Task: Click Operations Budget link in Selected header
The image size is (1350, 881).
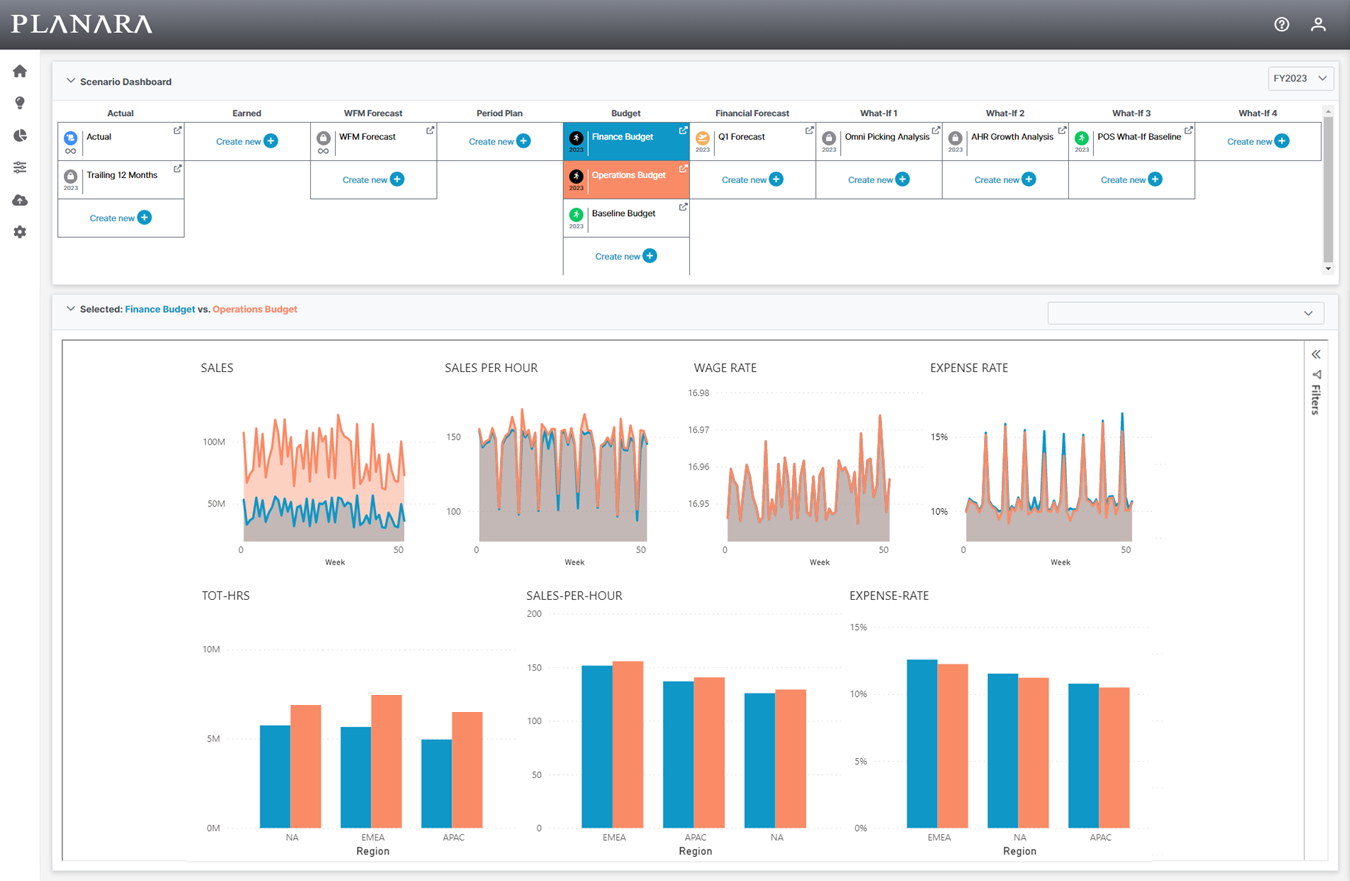Action: (x=255, y=309)
